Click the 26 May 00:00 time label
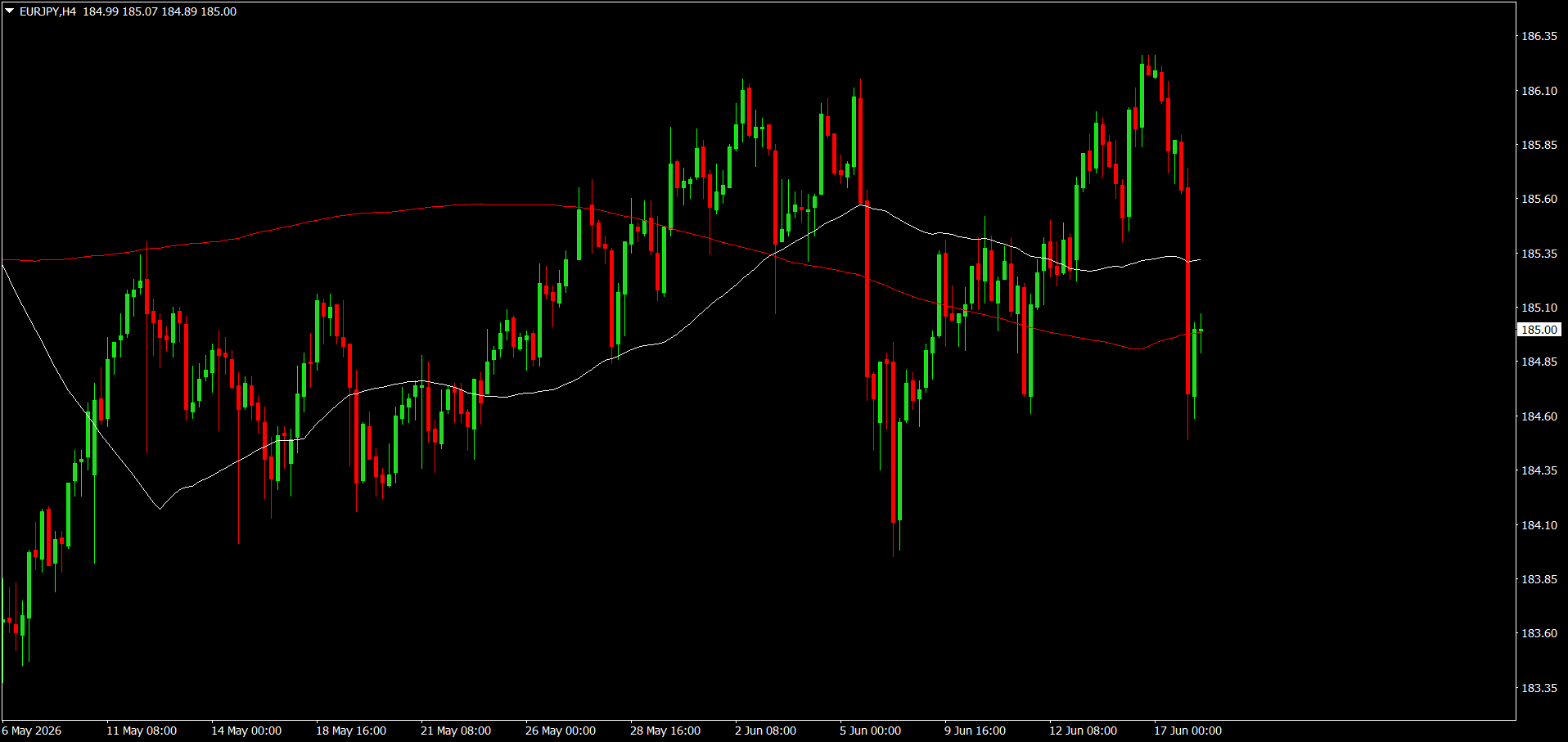The image size is (1568, 742). click(x=561, y=731)
